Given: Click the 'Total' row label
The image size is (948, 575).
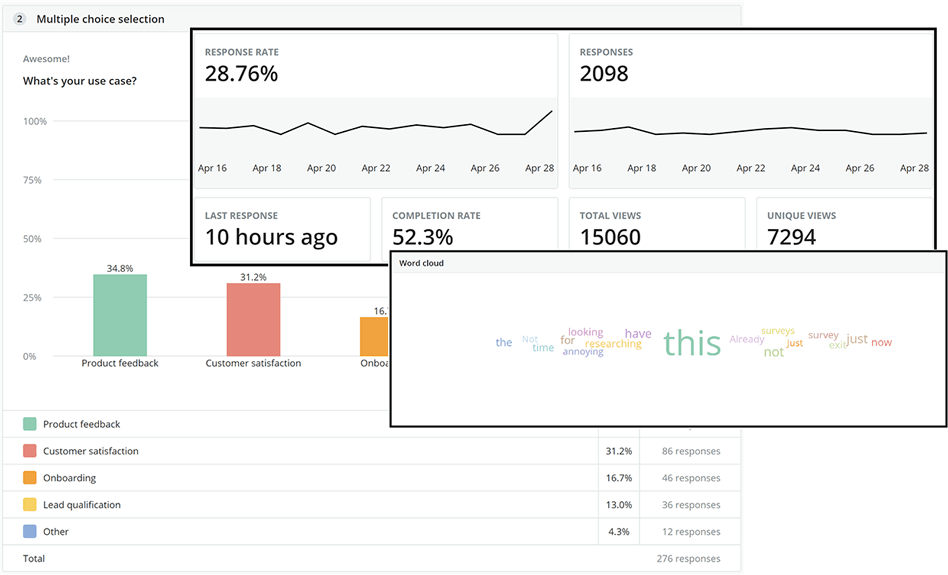Looking at the screenshot, I should pyautogui.click(x=34, y=558).
